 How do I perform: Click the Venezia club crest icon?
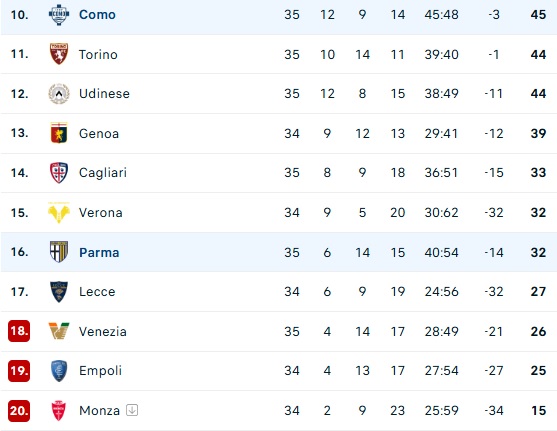pyautogui.click(x=59, y=331)
